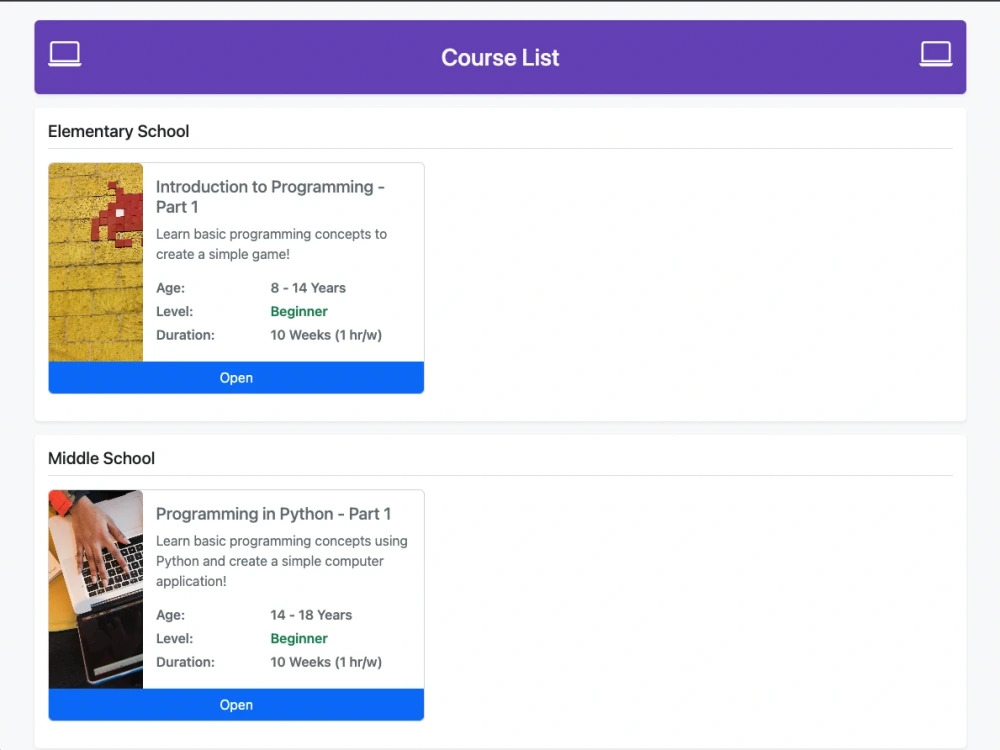Click the green Beginner level in Python course
The height and width of the screenshot is (750, 1000).
click(x=298, y=638)
